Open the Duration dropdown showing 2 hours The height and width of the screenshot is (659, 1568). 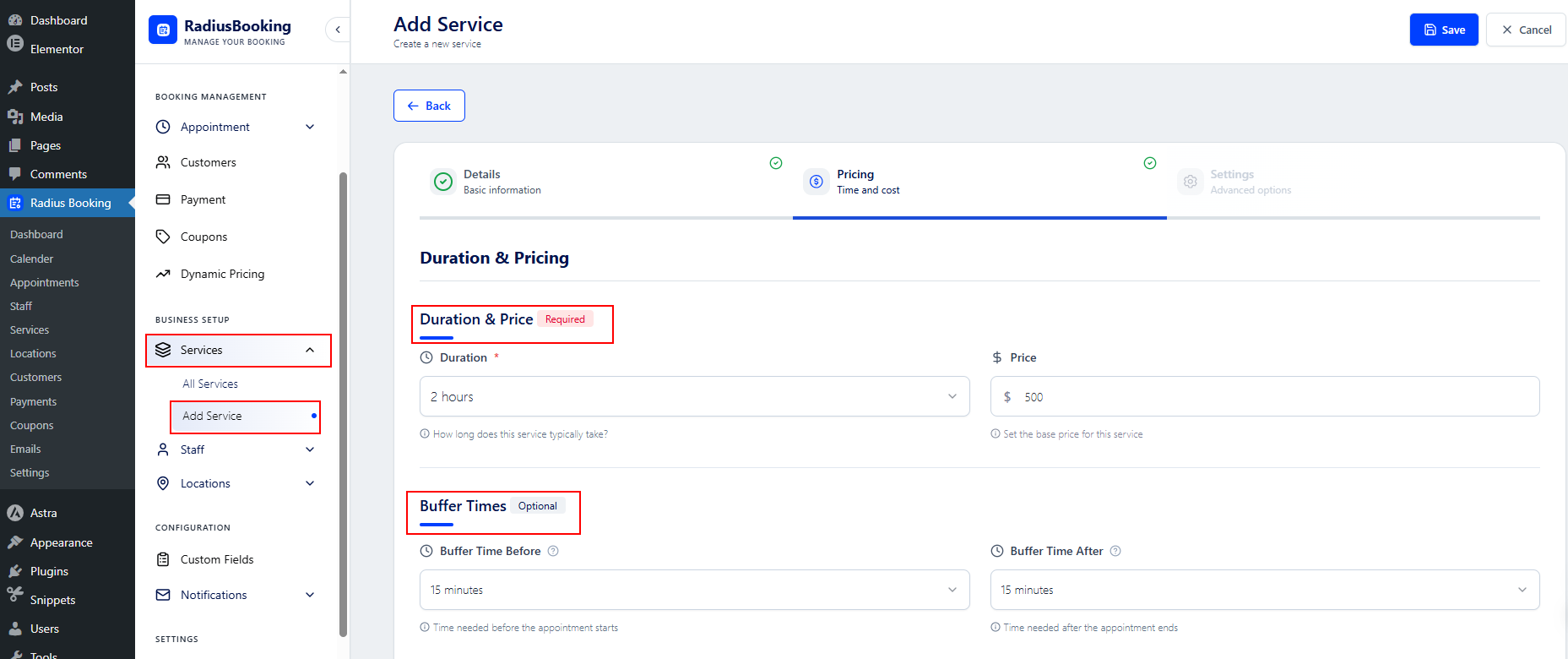coord(694,396)
